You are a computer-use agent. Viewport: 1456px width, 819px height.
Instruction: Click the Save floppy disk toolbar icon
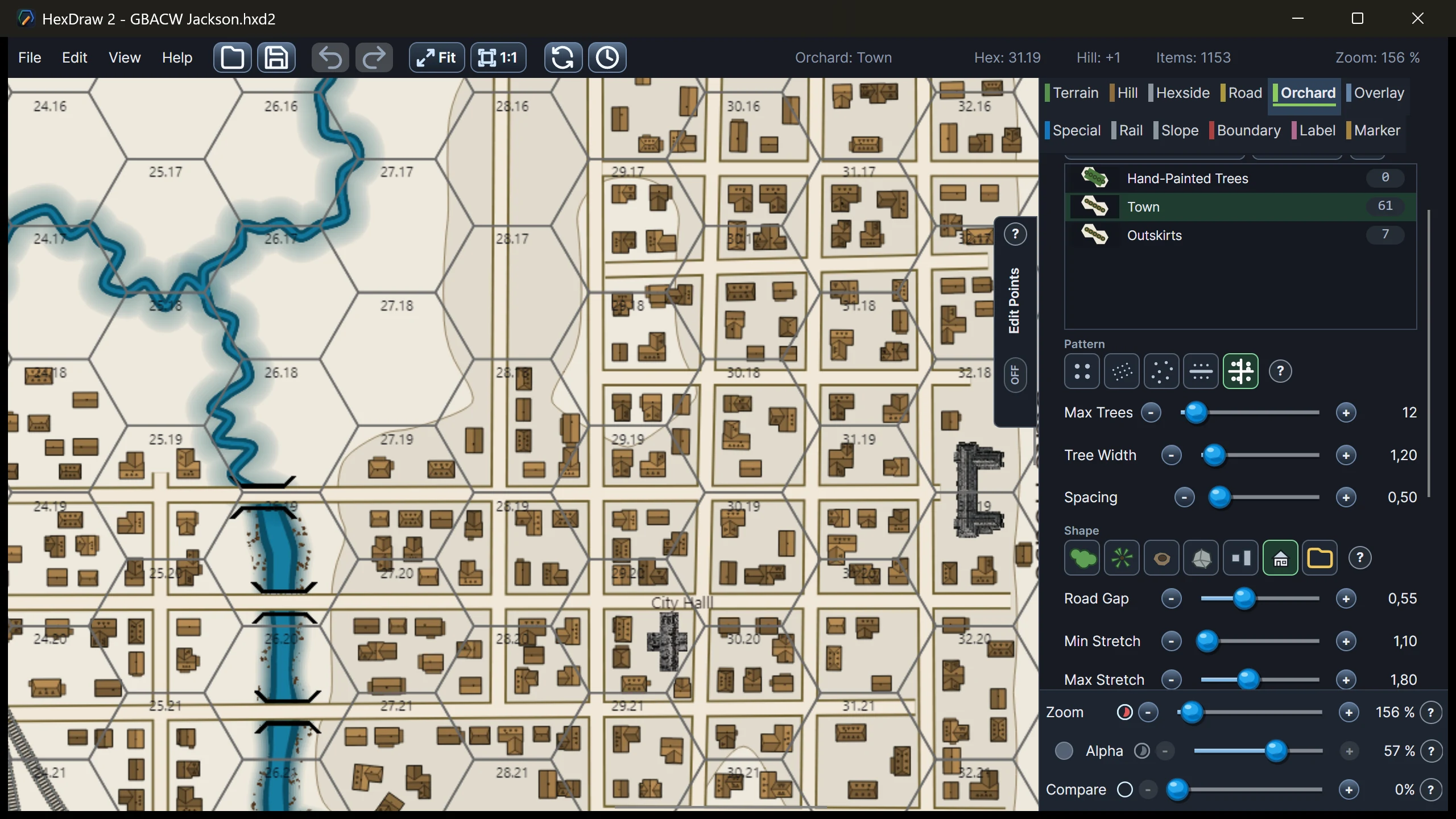276,57
